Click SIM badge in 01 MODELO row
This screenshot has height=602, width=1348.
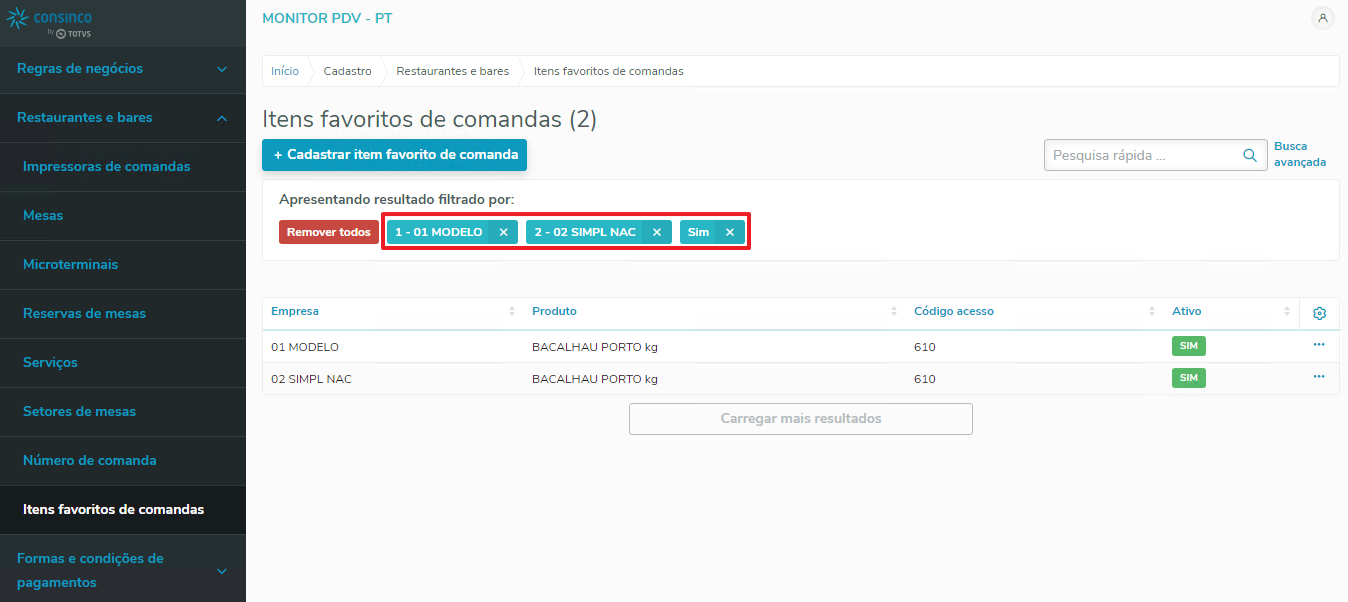(x=1189, y=346)
